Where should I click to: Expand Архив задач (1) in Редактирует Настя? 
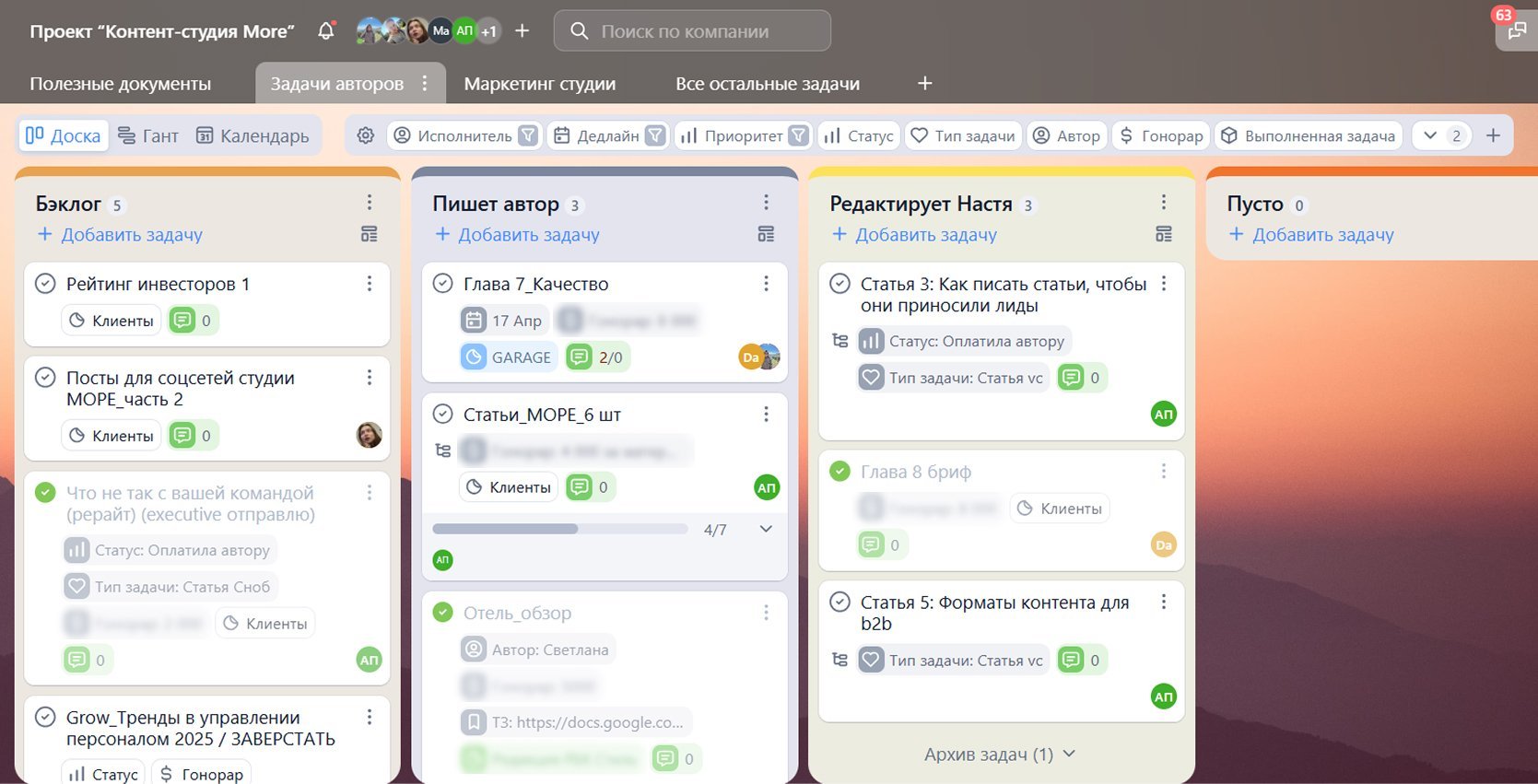point(1000,755)
